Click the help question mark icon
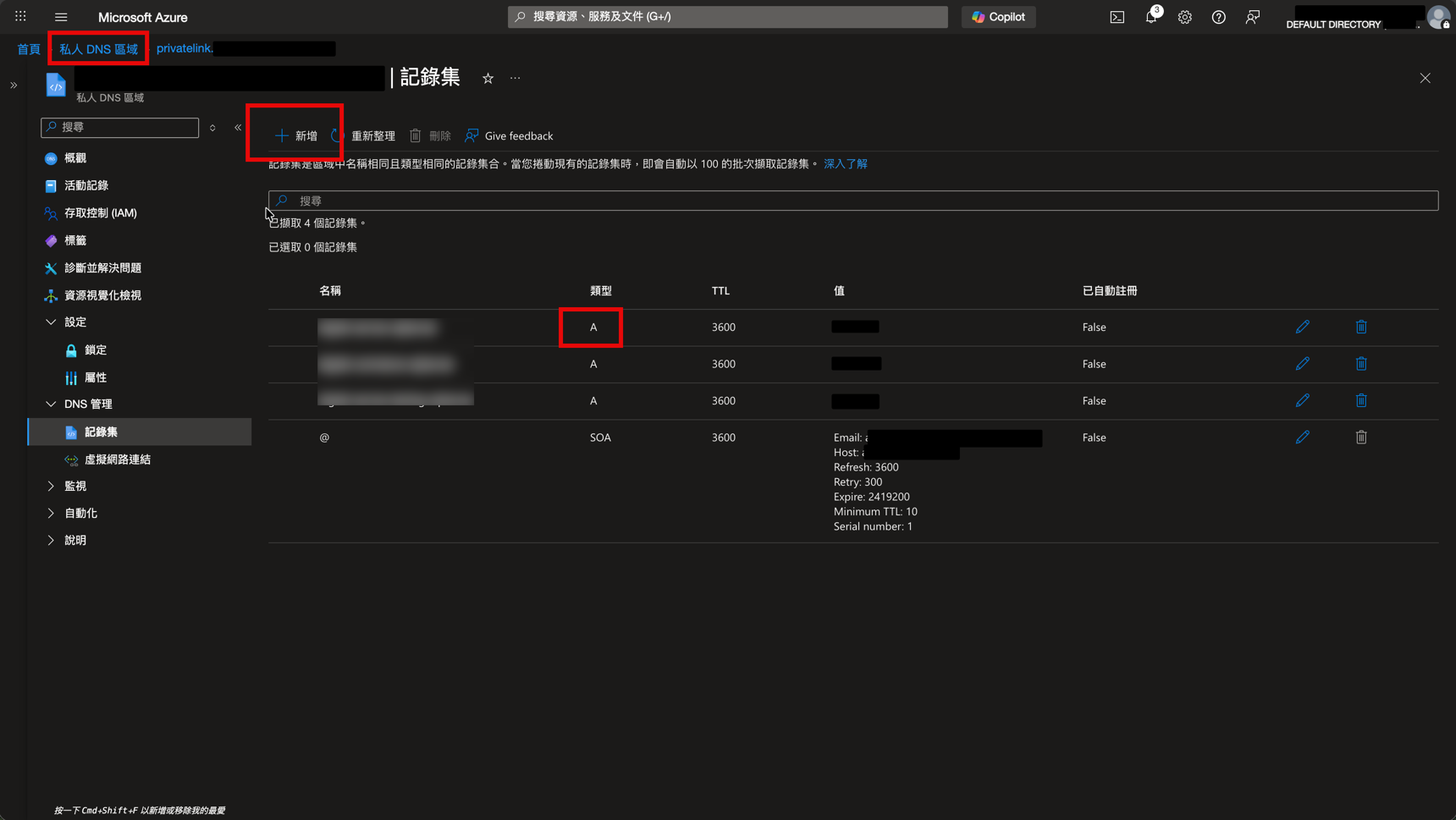Viewport: 1456px width, 820px height. tap(1219, 17)
